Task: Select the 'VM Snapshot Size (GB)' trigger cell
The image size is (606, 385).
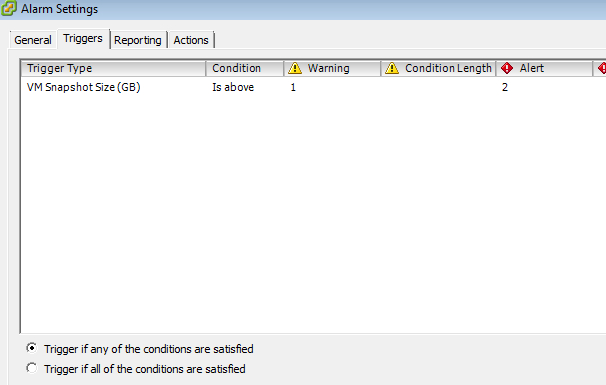Action: pyautogui.click(x=83, y=87)
